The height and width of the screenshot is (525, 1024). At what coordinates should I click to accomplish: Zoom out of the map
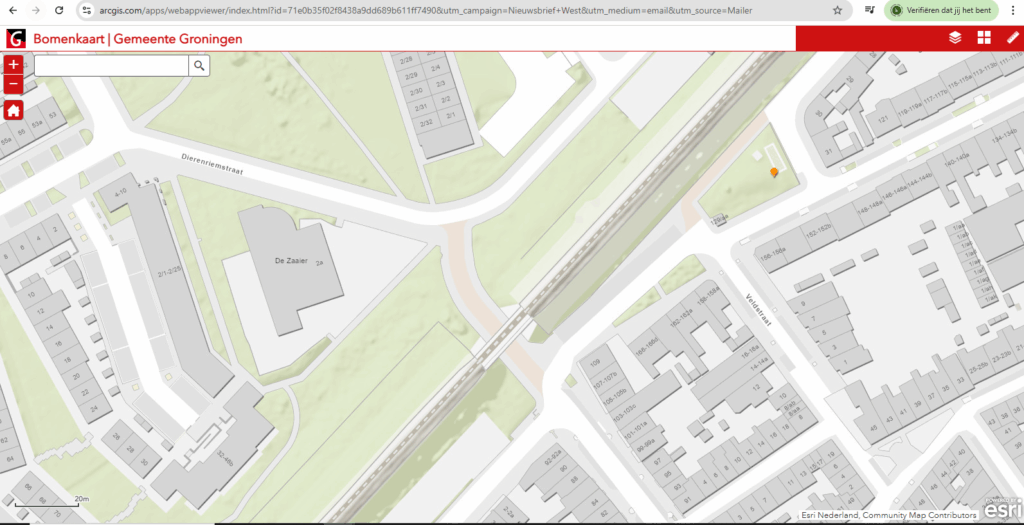[x=14, y=84]
